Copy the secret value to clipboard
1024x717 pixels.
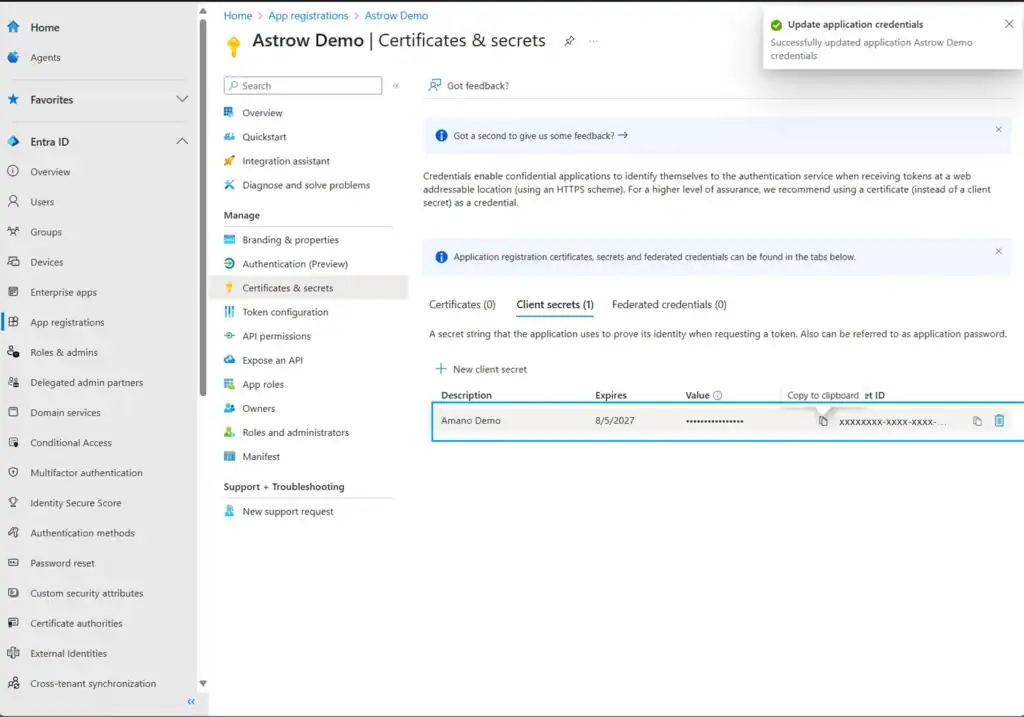823,421
